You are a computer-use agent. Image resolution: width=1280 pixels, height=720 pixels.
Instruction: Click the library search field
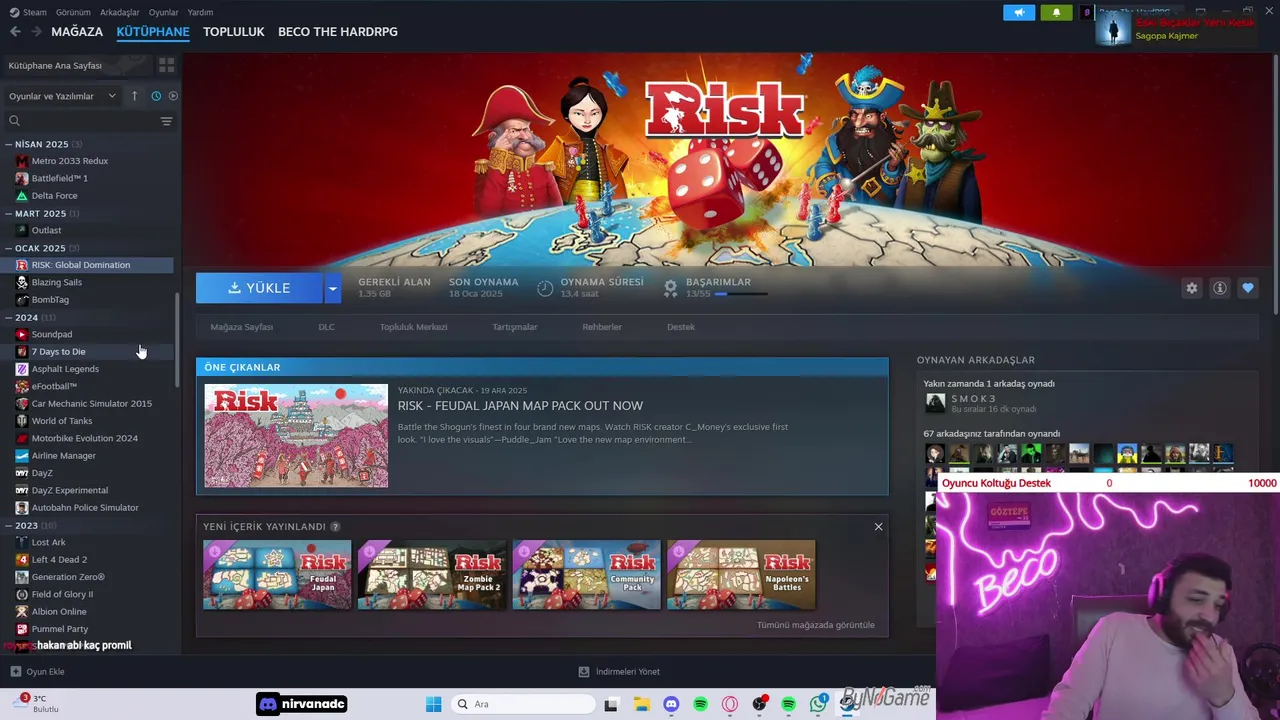[80, 121]
